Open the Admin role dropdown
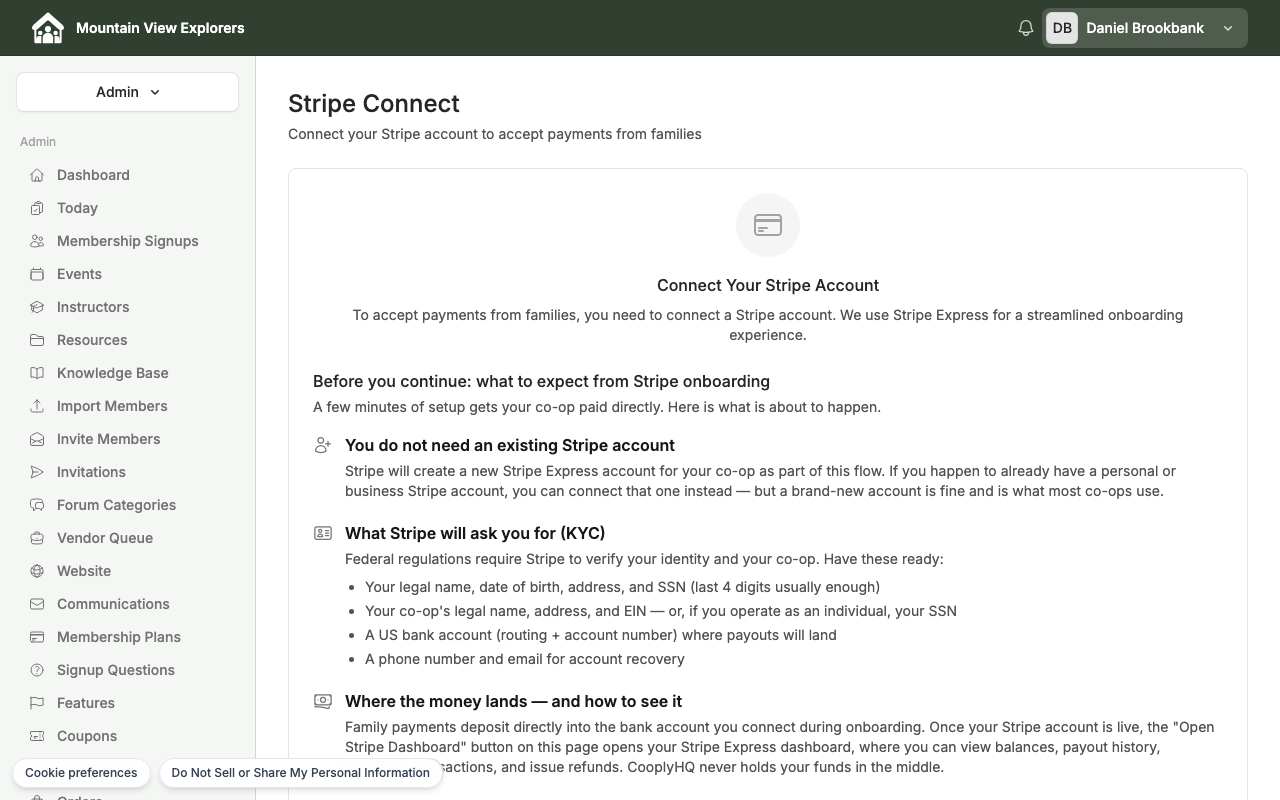The image size is (1280, 800). click(x=127, y=92)
